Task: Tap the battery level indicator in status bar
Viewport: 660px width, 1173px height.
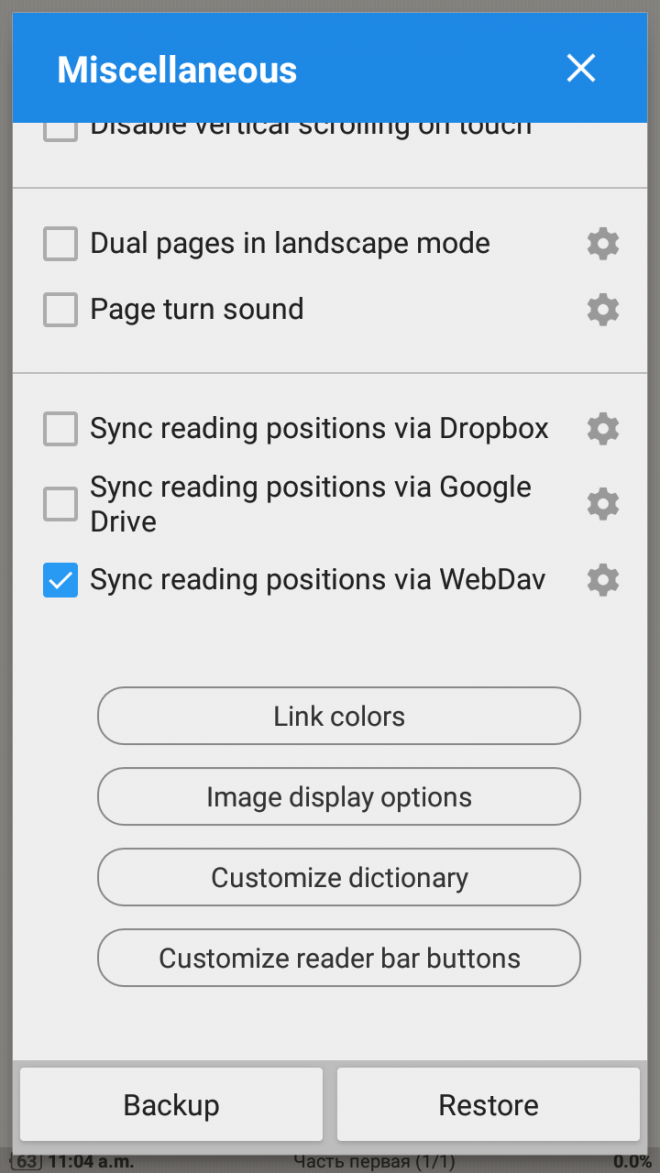Action: point(20,1162)
